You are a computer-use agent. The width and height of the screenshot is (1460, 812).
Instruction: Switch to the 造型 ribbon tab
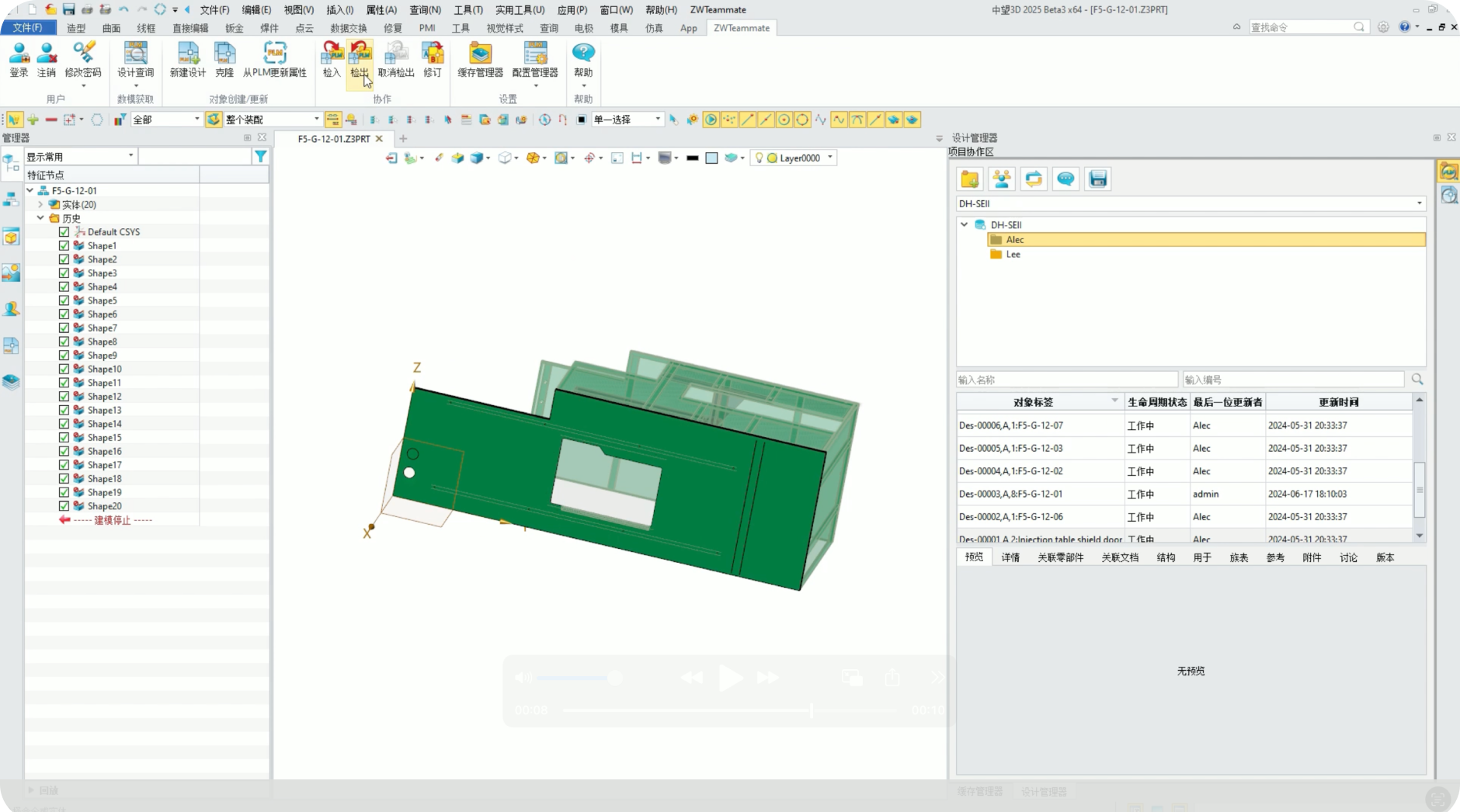(76, 28)
